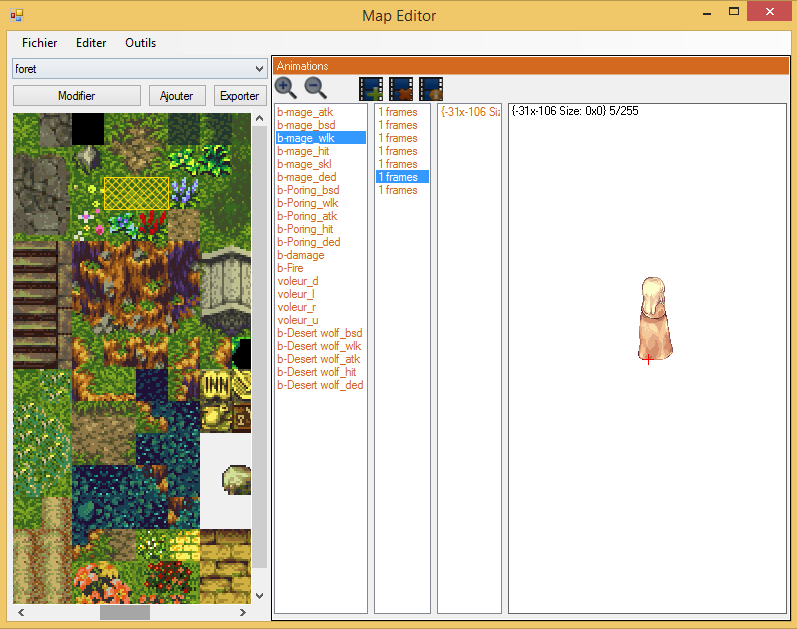Open the Fichier menu
This screenshot has width=797, height=629.
click(39, 43)
